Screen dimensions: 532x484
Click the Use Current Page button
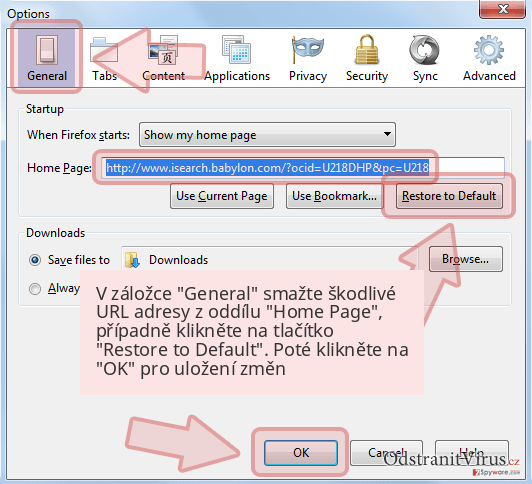tap(222, 196)
